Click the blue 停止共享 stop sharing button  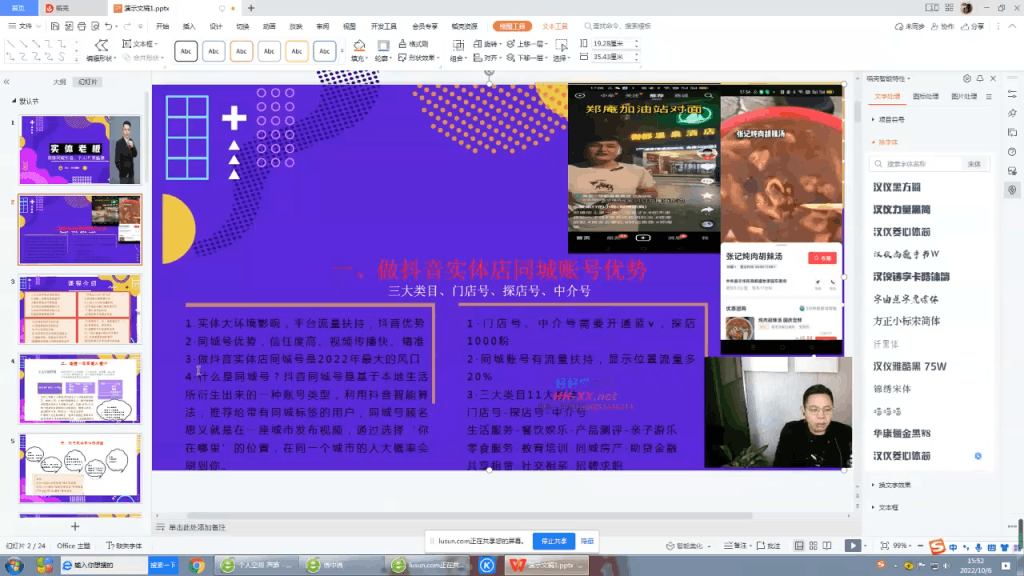pyautogui.click(x=554, y=541)
